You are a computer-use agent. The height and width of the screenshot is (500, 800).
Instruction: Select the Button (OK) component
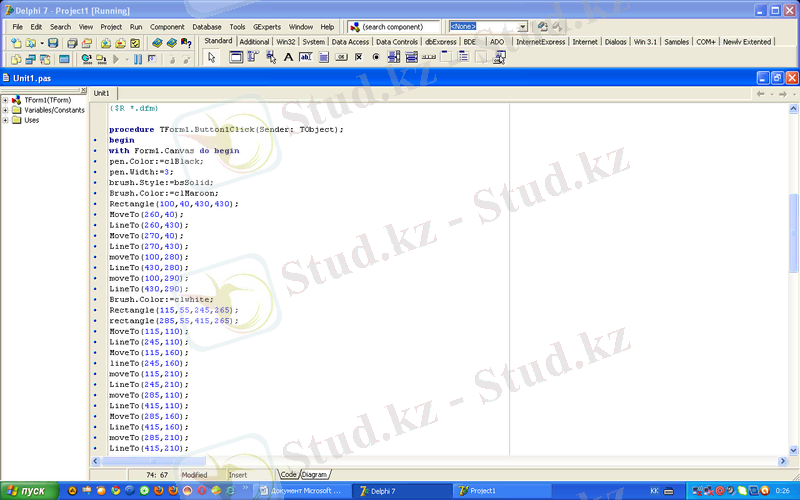click(x=341, y=57)
